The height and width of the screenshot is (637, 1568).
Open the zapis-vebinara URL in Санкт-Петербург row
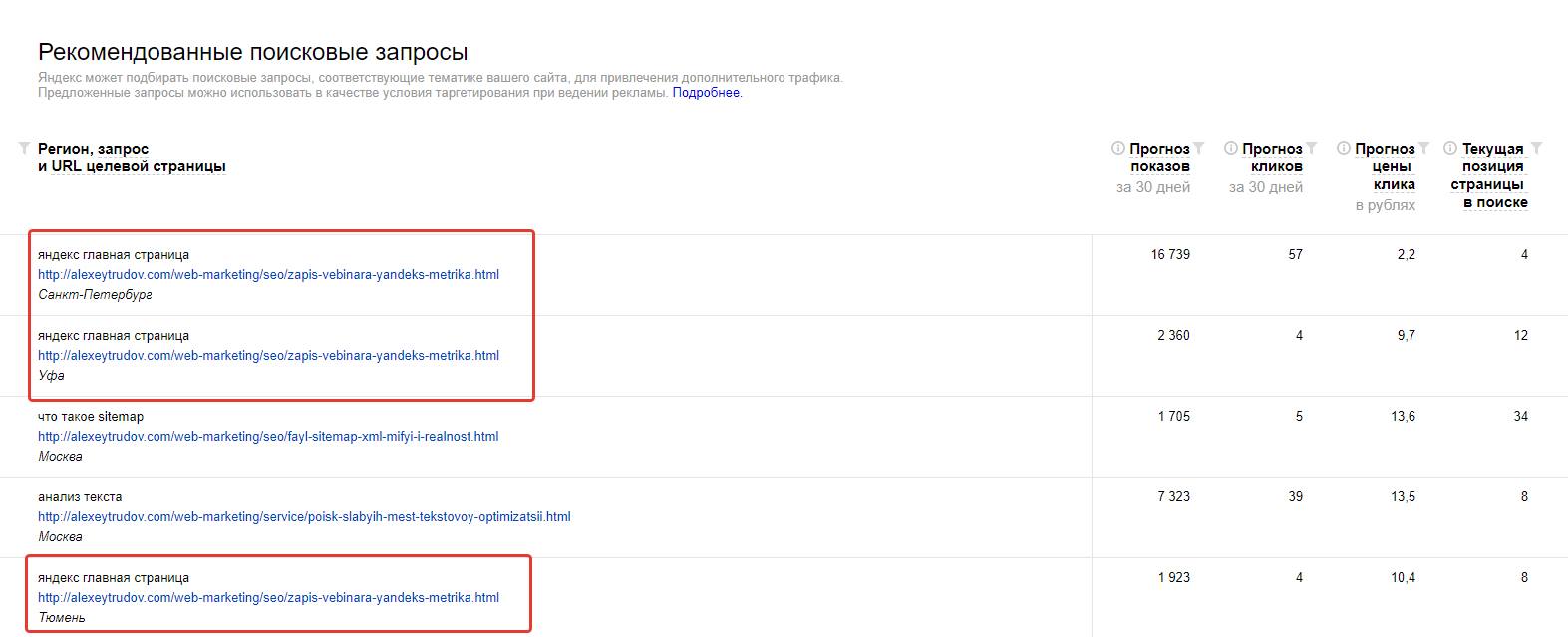click(268, 275)
